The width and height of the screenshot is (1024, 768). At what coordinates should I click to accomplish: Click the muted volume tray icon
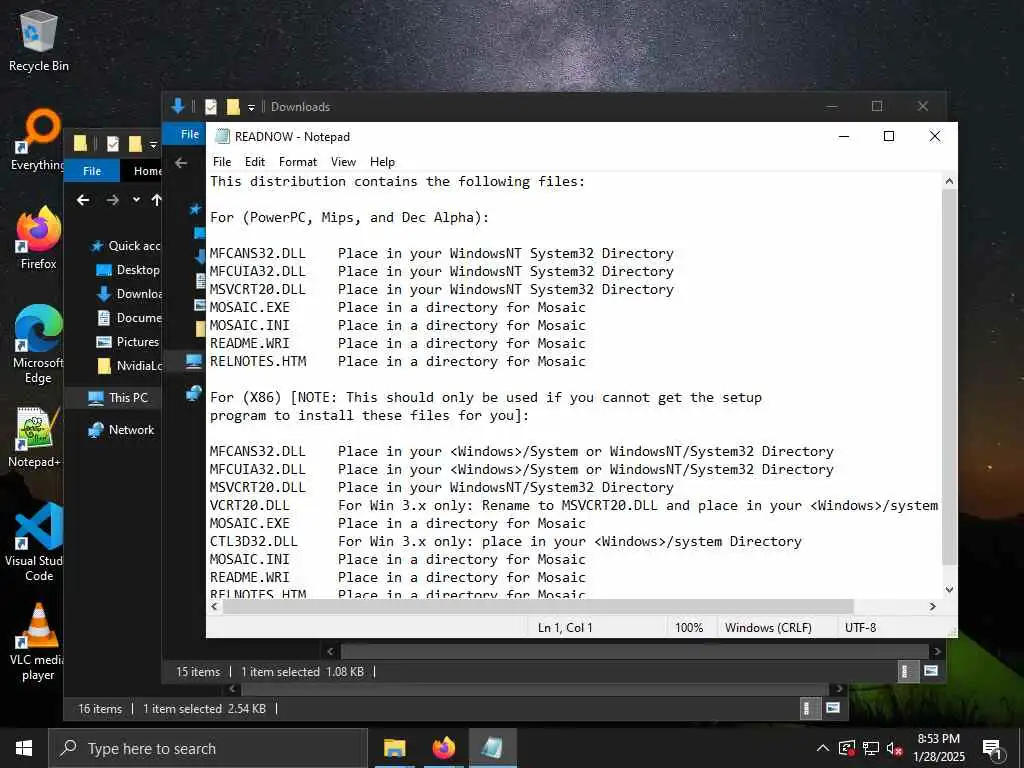pos(894,749)
